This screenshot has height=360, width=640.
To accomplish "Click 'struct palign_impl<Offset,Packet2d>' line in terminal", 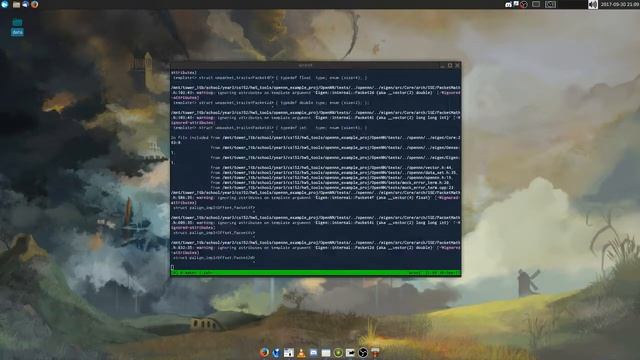I will [213, 258].
